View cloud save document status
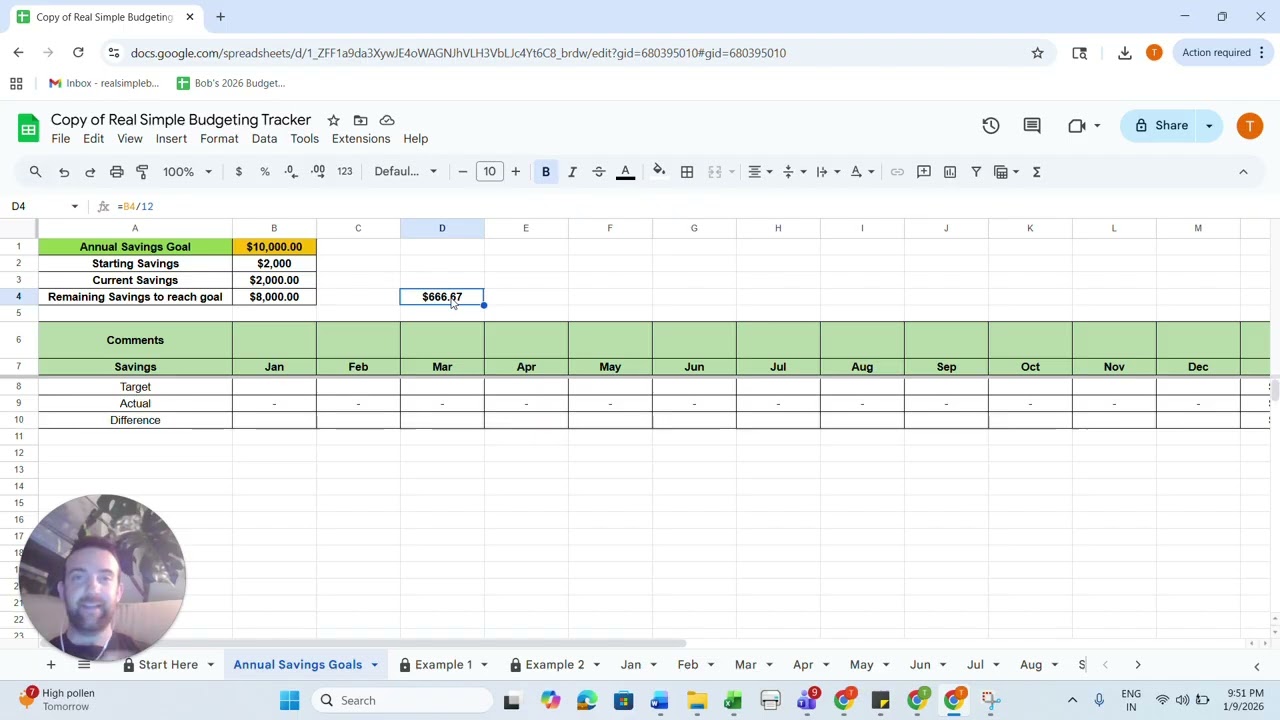 tap(387, 120)
